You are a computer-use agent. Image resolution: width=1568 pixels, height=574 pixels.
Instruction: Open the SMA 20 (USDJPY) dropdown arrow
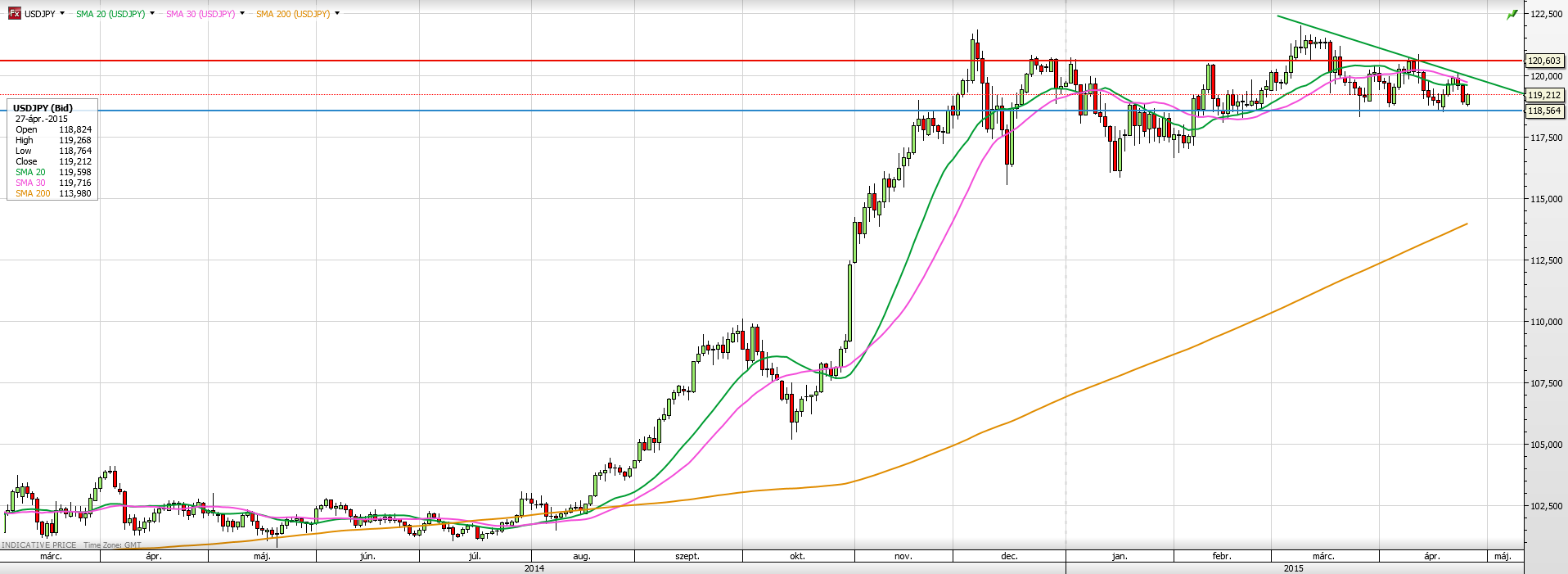coord(152,14)
